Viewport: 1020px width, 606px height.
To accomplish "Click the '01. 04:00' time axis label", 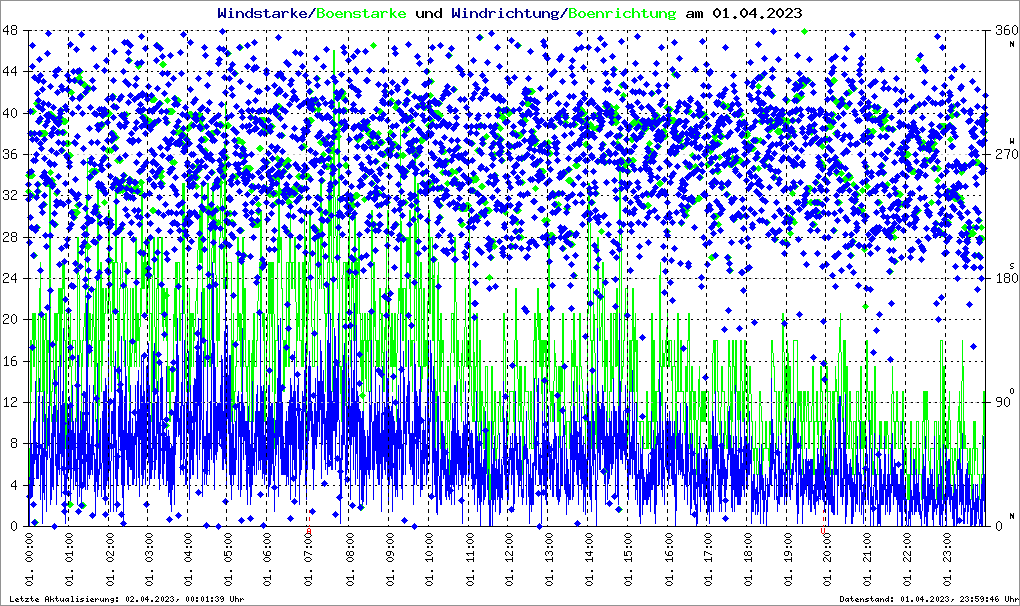I will click(x=189, y=559).
